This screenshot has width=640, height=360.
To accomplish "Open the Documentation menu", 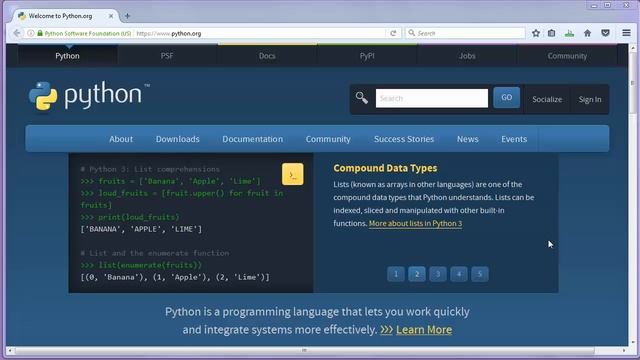I will coord(253,139).
